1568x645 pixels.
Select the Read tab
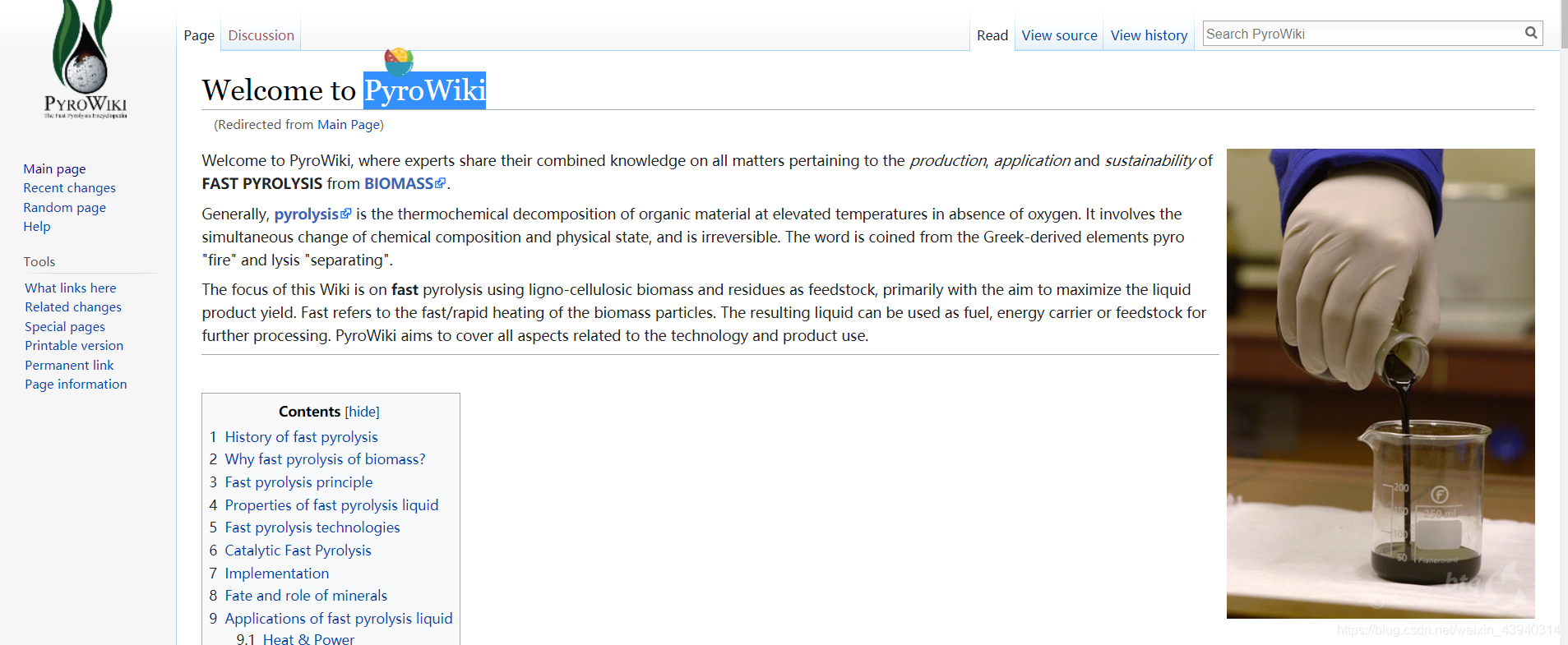(x=992, y=35)
